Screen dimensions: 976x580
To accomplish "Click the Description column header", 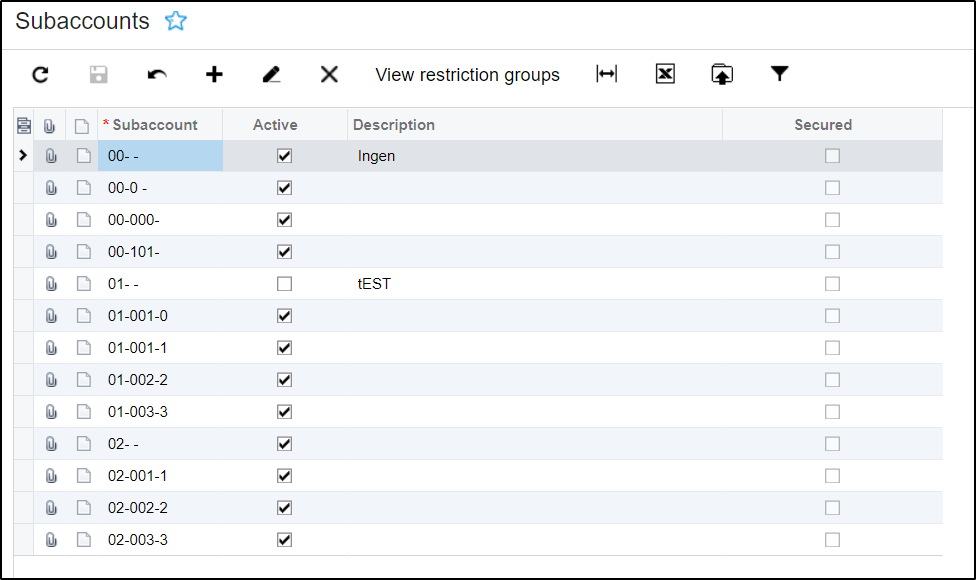I will pos(394,125).
